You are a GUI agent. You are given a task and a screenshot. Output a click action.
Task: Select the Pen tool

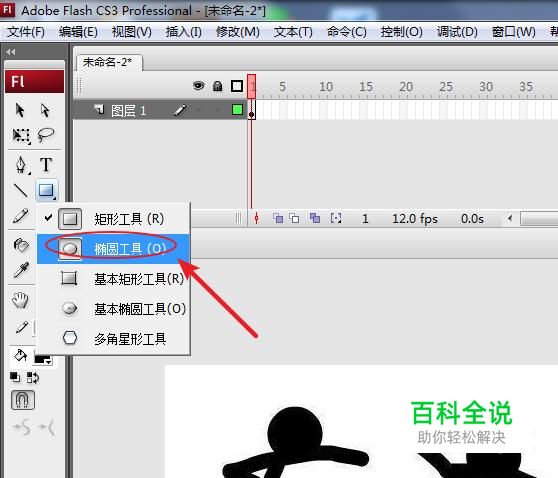point(21,165)
